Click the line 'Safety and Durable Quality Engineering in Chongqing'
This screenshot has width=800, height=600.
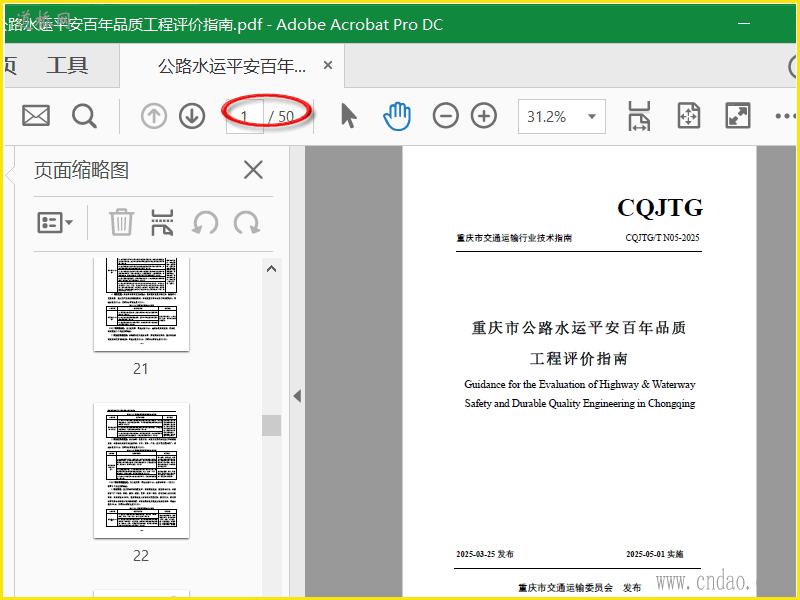click(580, 403)
